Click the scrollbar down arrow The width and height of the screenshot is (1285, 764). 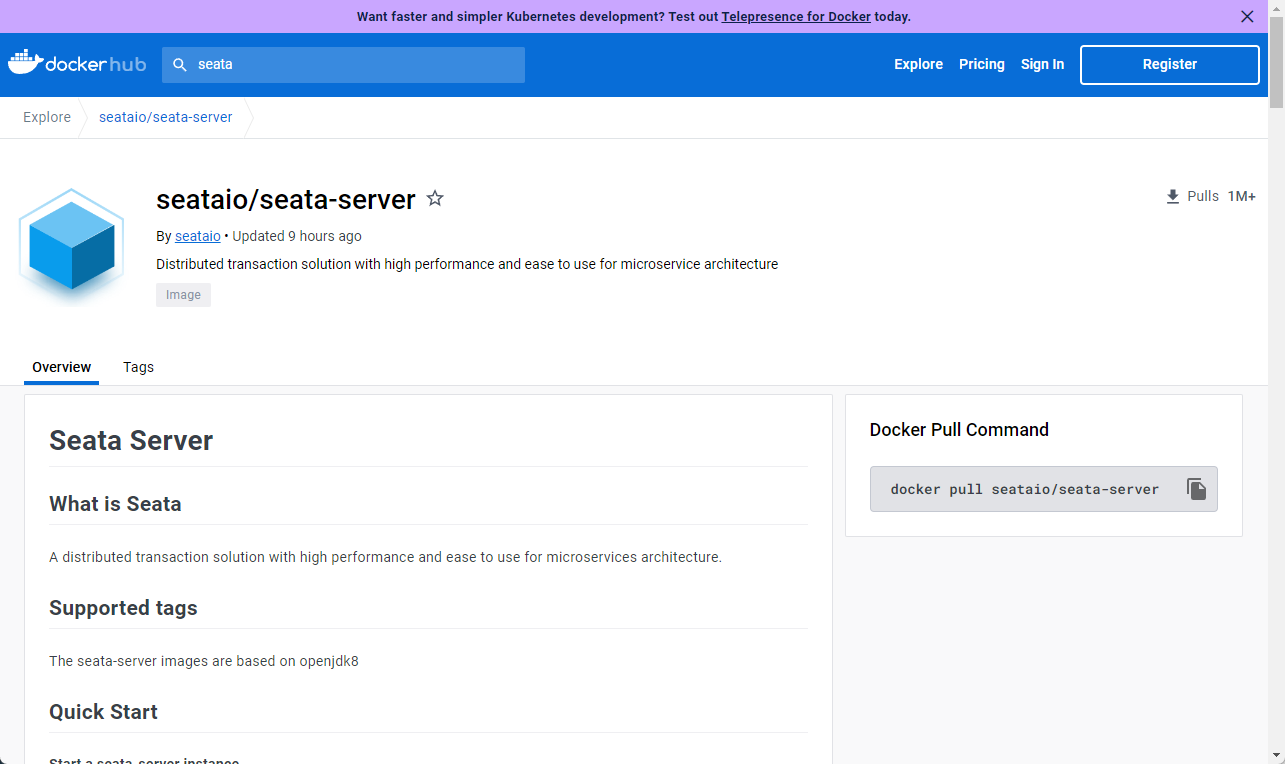point(1276,755)
